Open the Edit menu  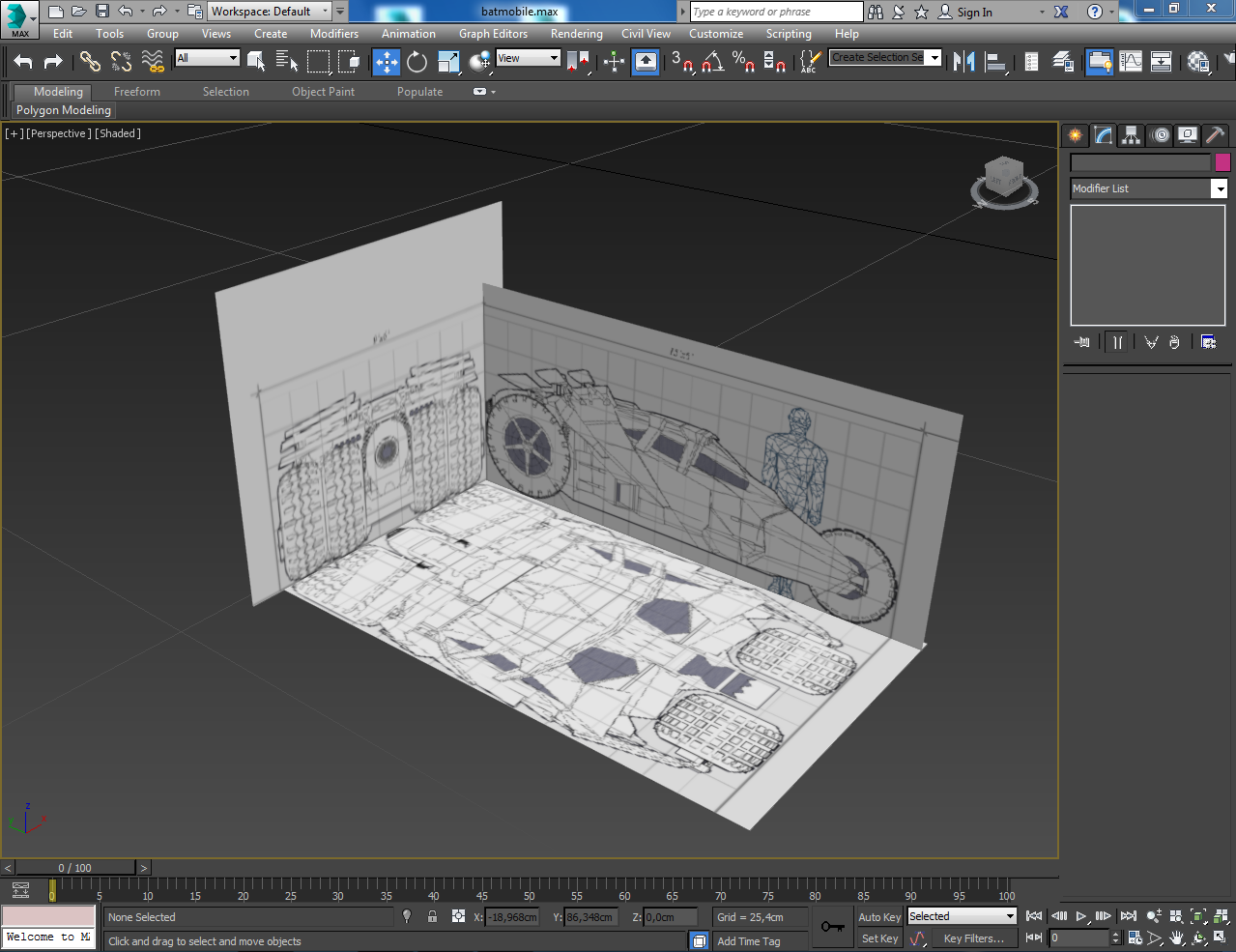[x=63, y=34]
